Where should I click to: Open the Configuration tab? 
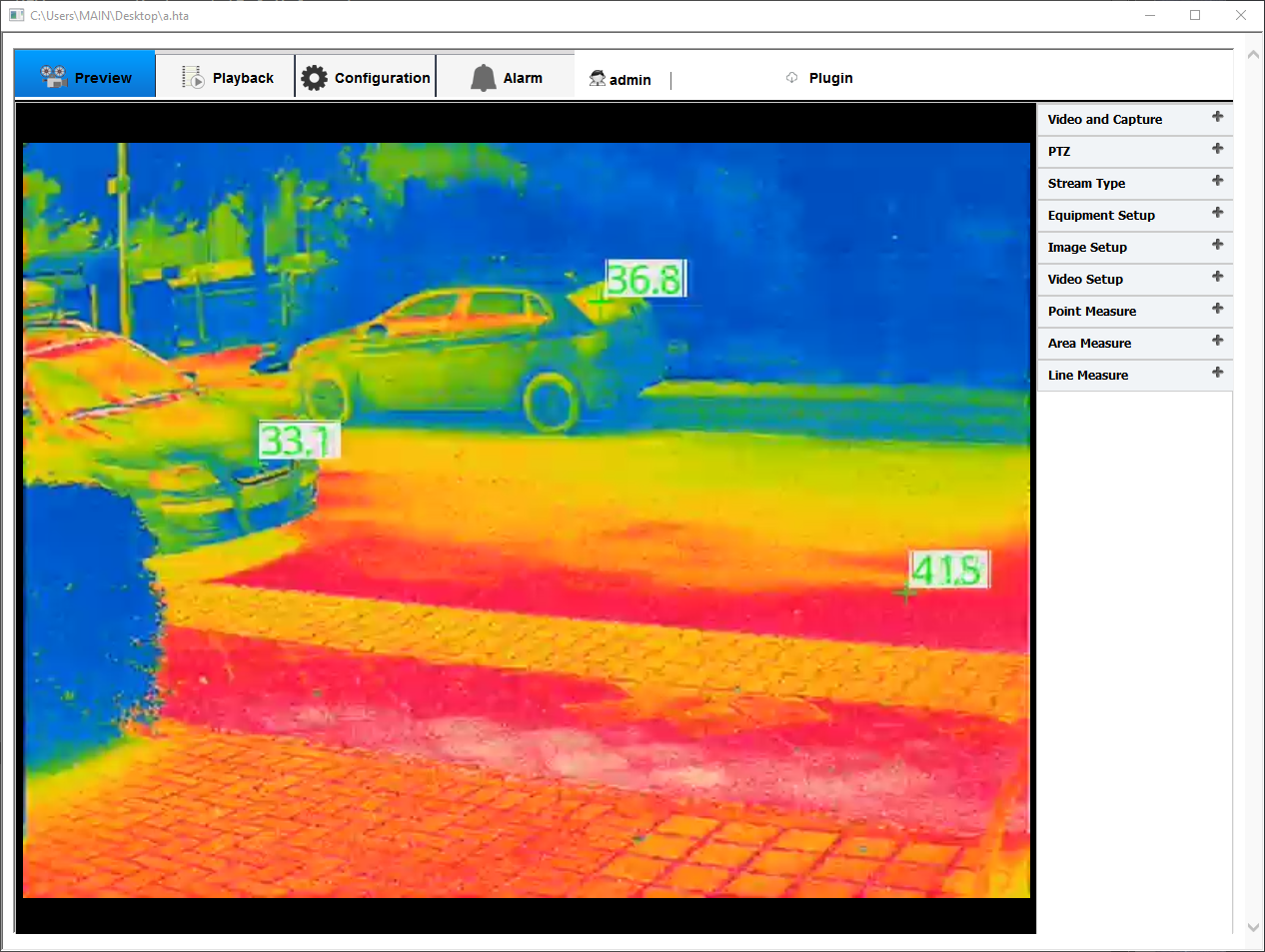(366, 76)
